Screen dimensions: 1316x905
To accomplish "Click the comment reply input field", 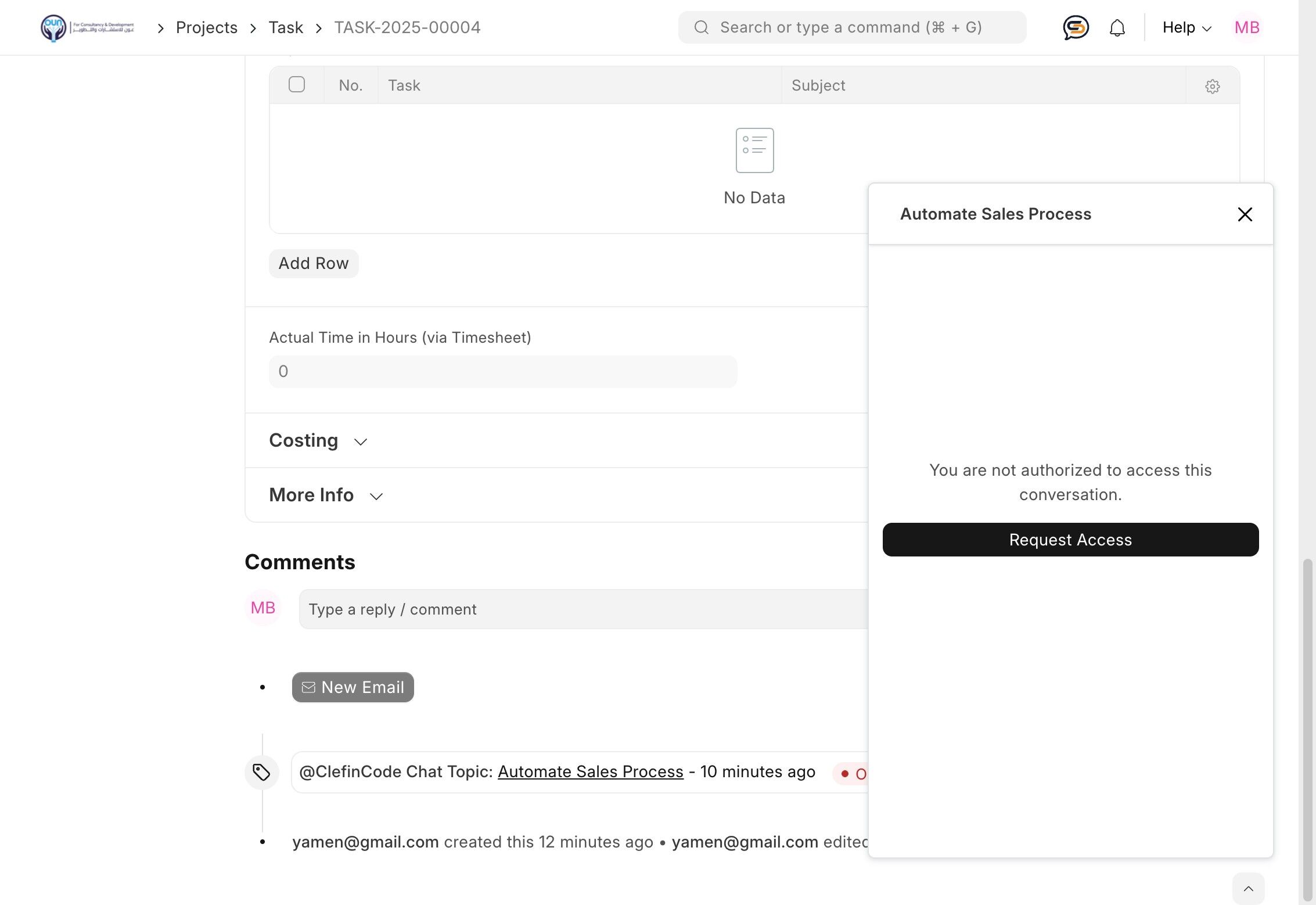I will point(581,609).
